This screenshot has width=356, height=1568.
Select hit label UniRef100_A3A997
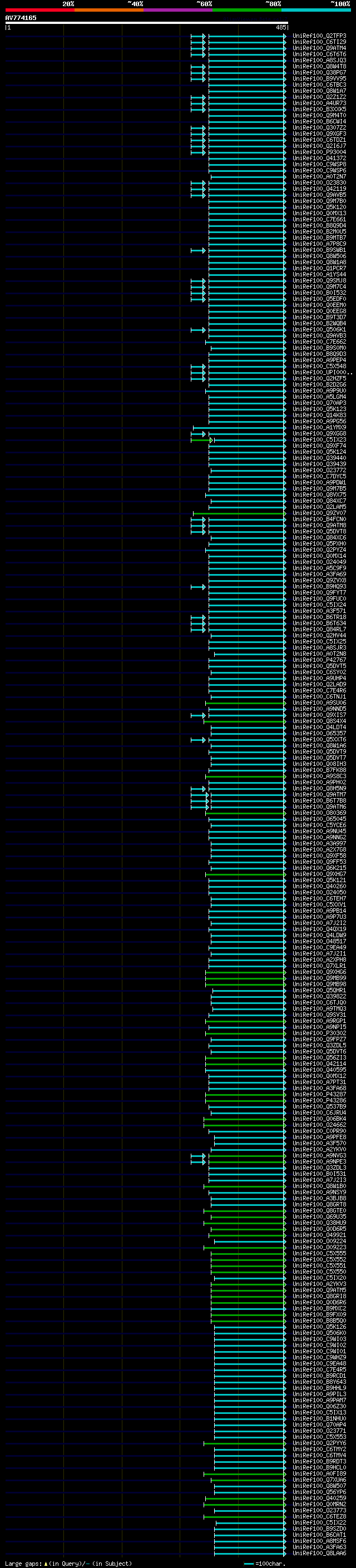click(319, 844)
